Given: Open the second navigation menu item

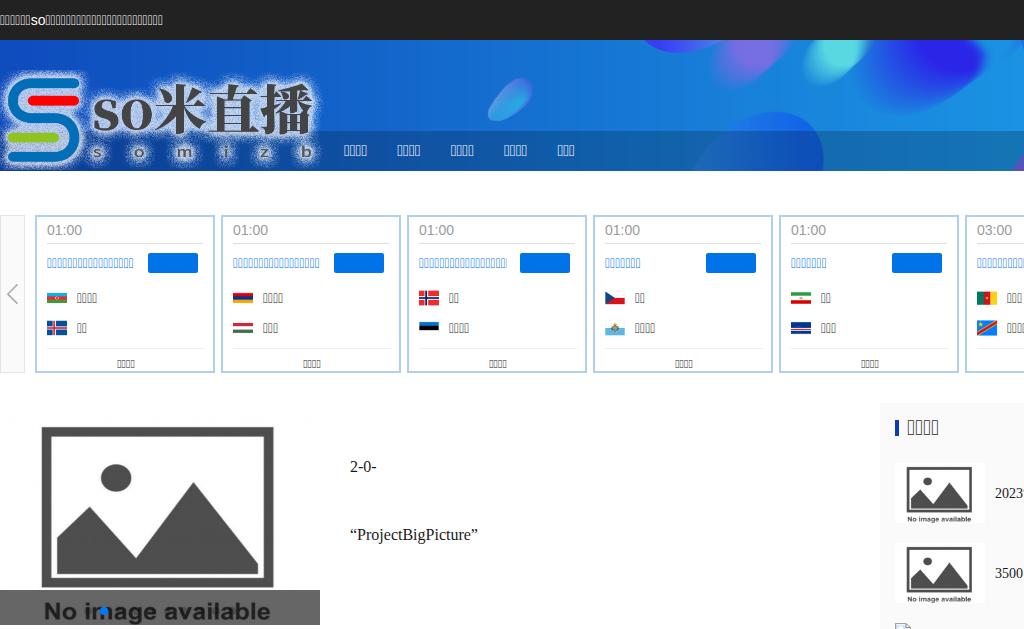Looking at the screenshot, I should [409, 151].
